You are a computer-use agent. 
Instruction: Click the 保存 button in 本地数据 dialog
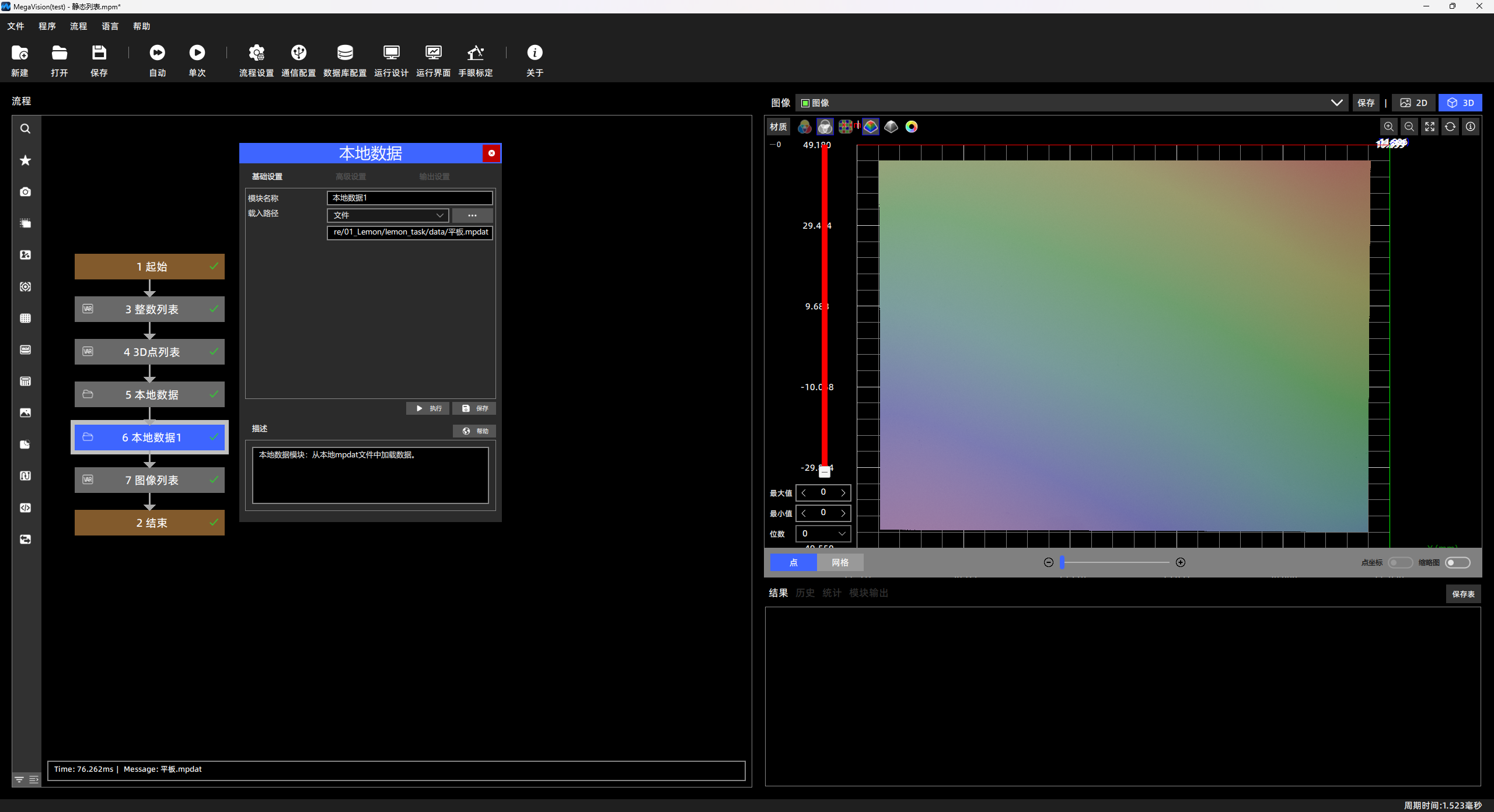tap(474, 409)
